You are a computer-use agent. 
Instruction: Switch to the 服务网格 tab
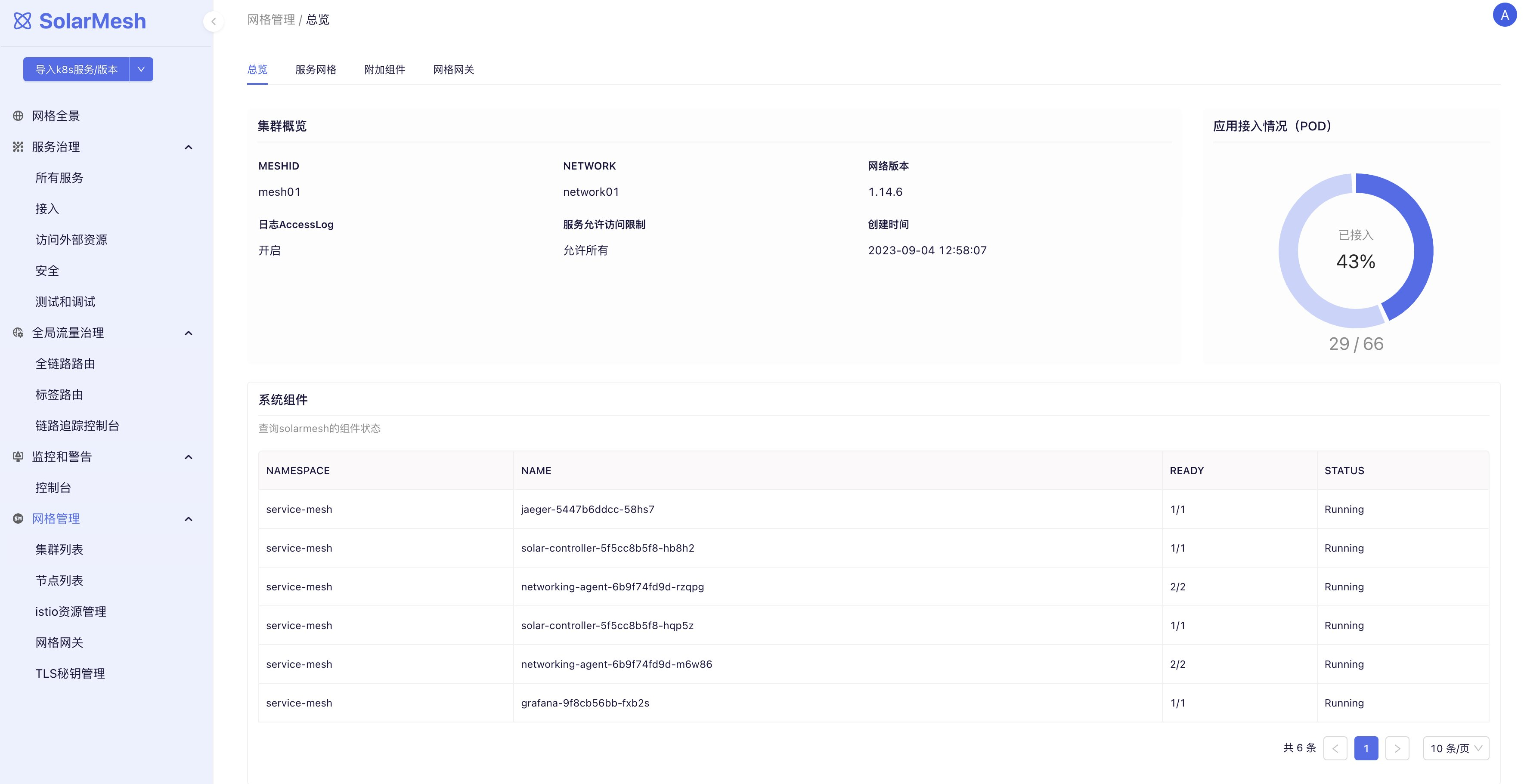[x=315, y=70]
